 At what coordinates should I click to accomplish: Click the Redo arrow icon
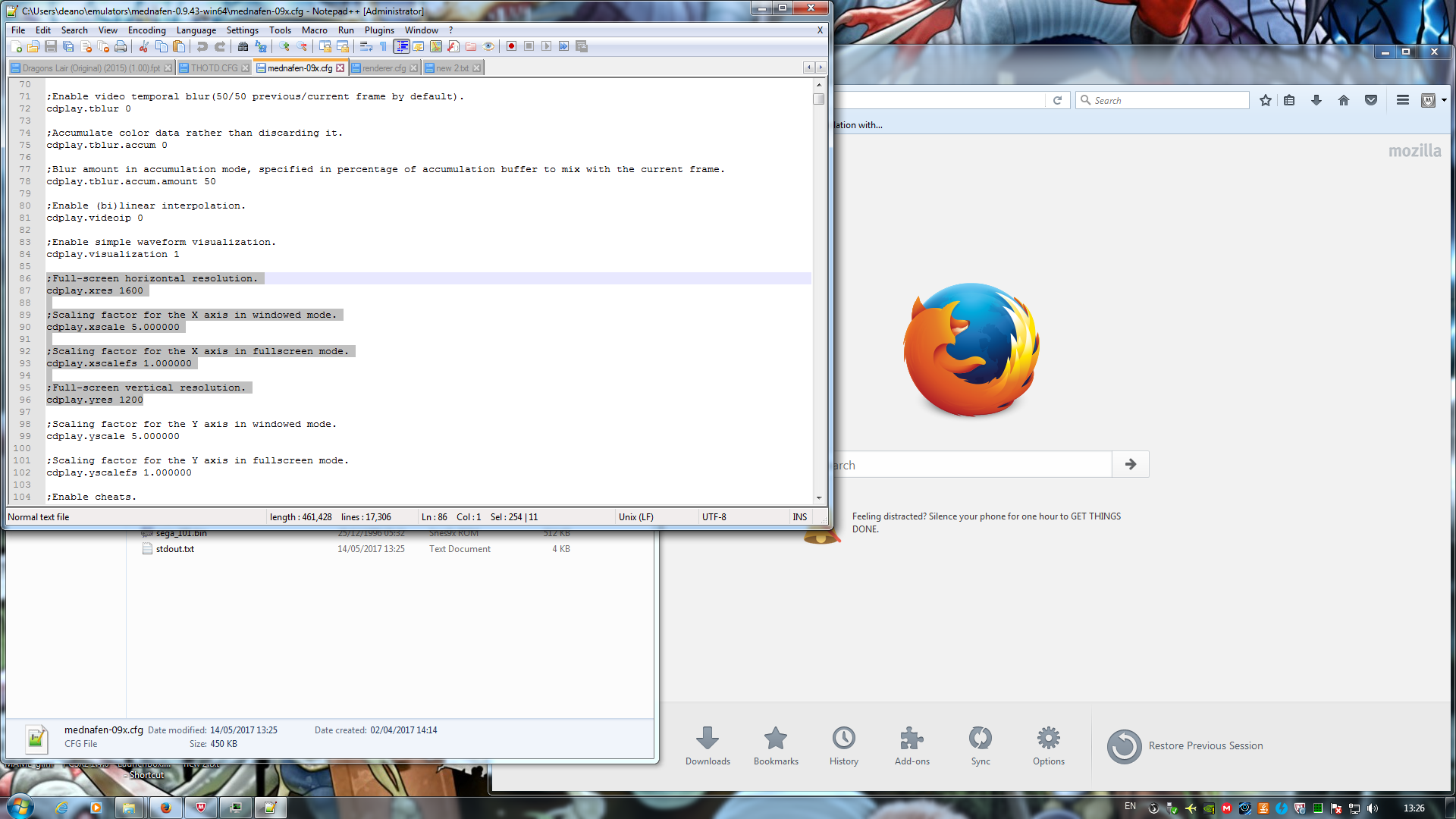click(x=220, y=47)
